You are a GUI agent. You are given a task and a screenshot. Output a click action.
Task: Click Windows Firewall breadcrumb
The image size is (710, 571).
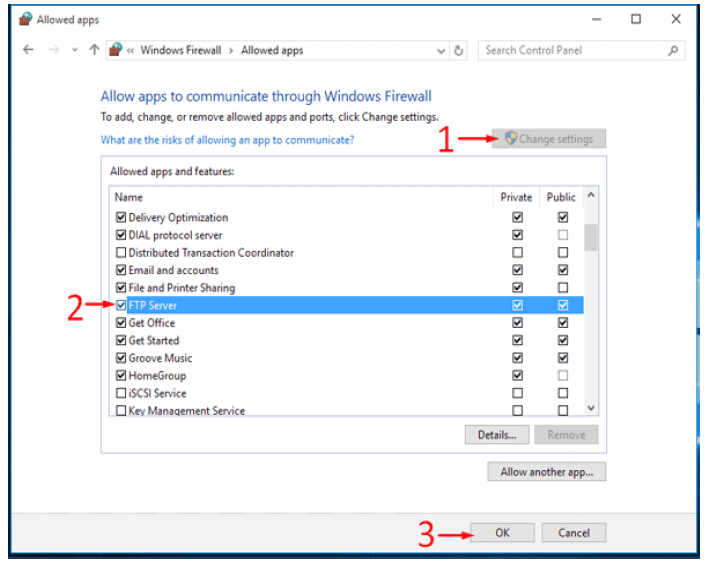click(x=181, y=50)
